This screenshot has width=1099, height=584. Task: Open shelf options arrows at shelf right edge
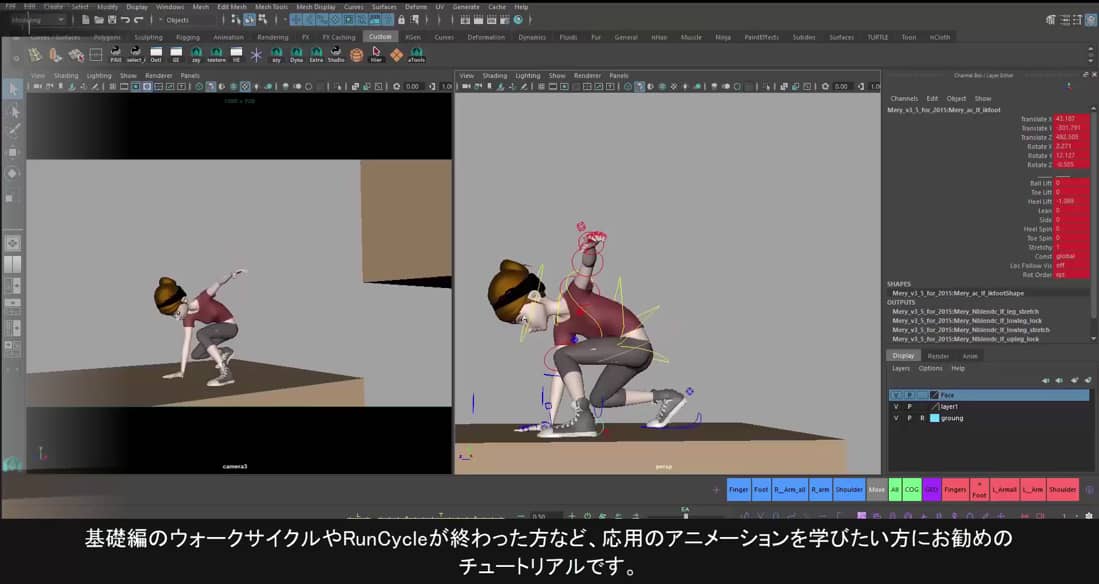(1091, 55)
